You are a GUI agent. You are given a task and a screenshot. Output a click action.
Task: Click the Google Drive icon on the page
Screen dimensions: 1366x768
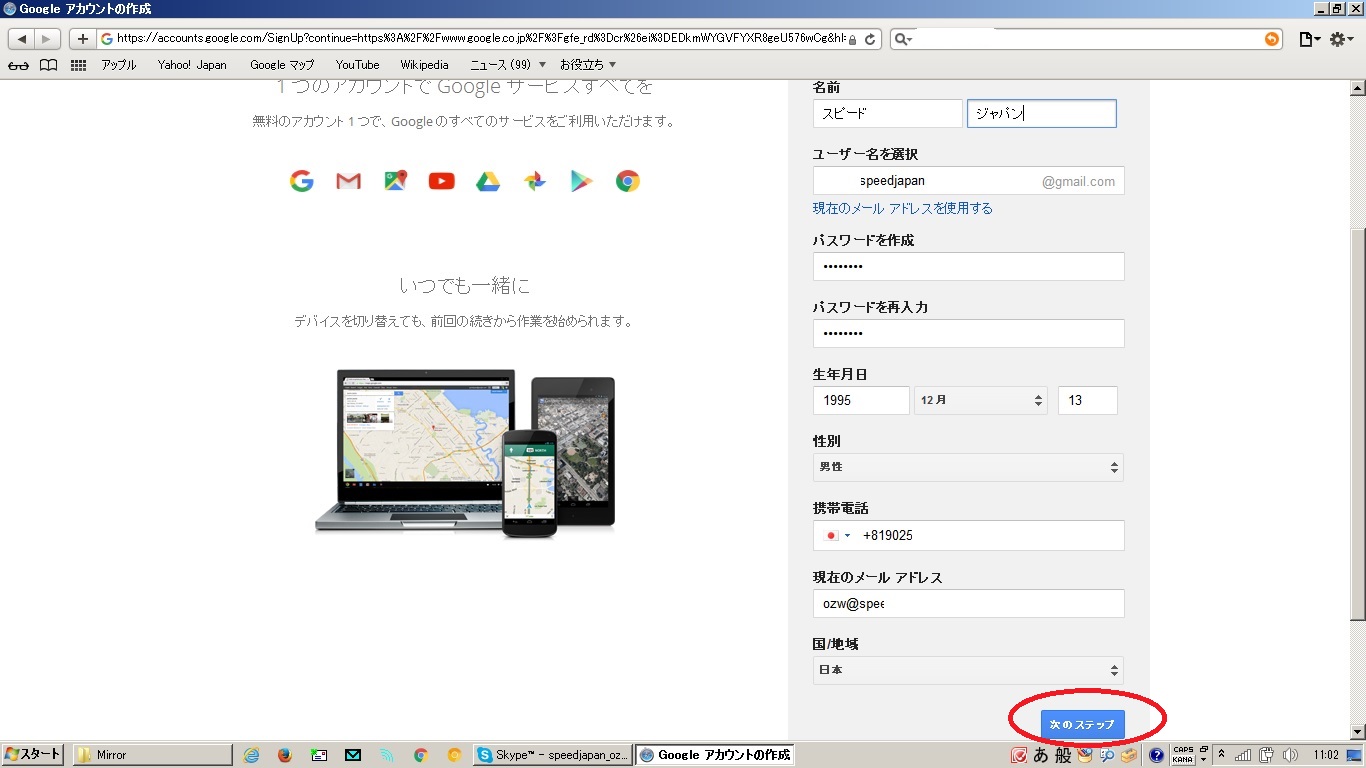coord(488,181)
